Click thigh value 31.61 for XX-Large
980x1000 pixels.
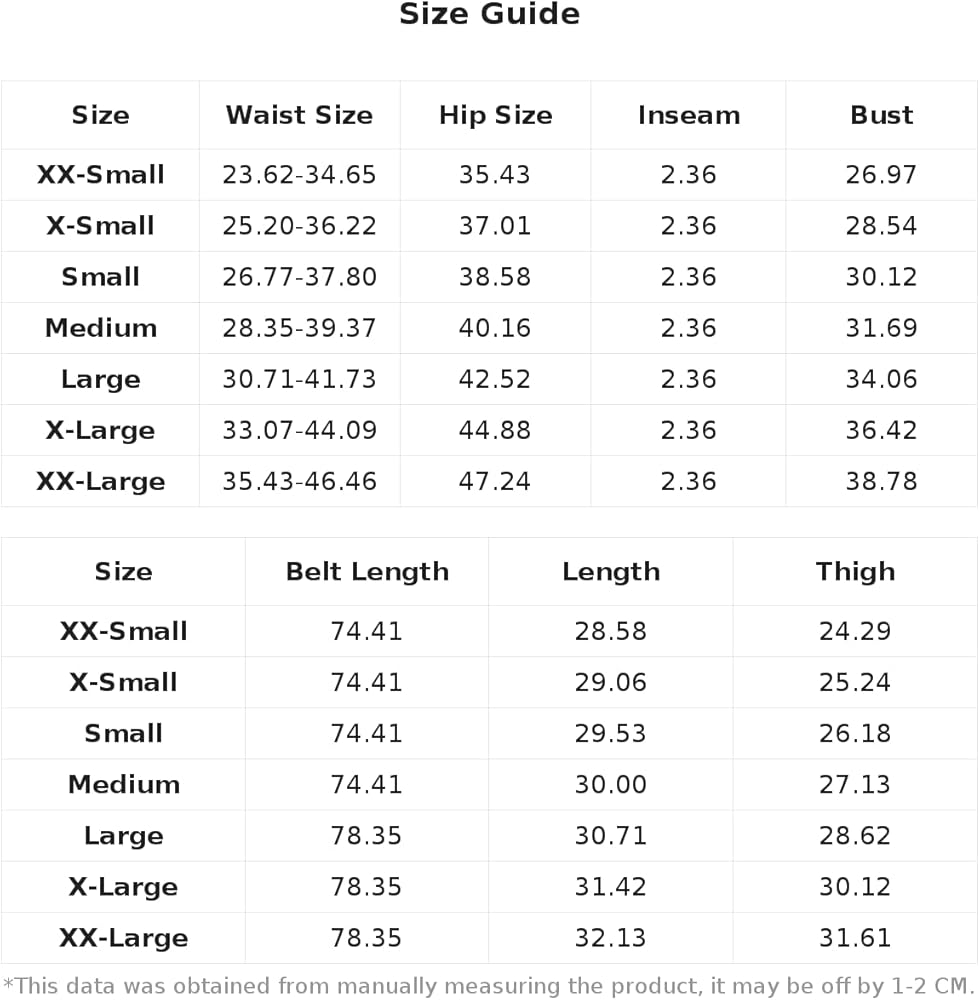(854, 938)
